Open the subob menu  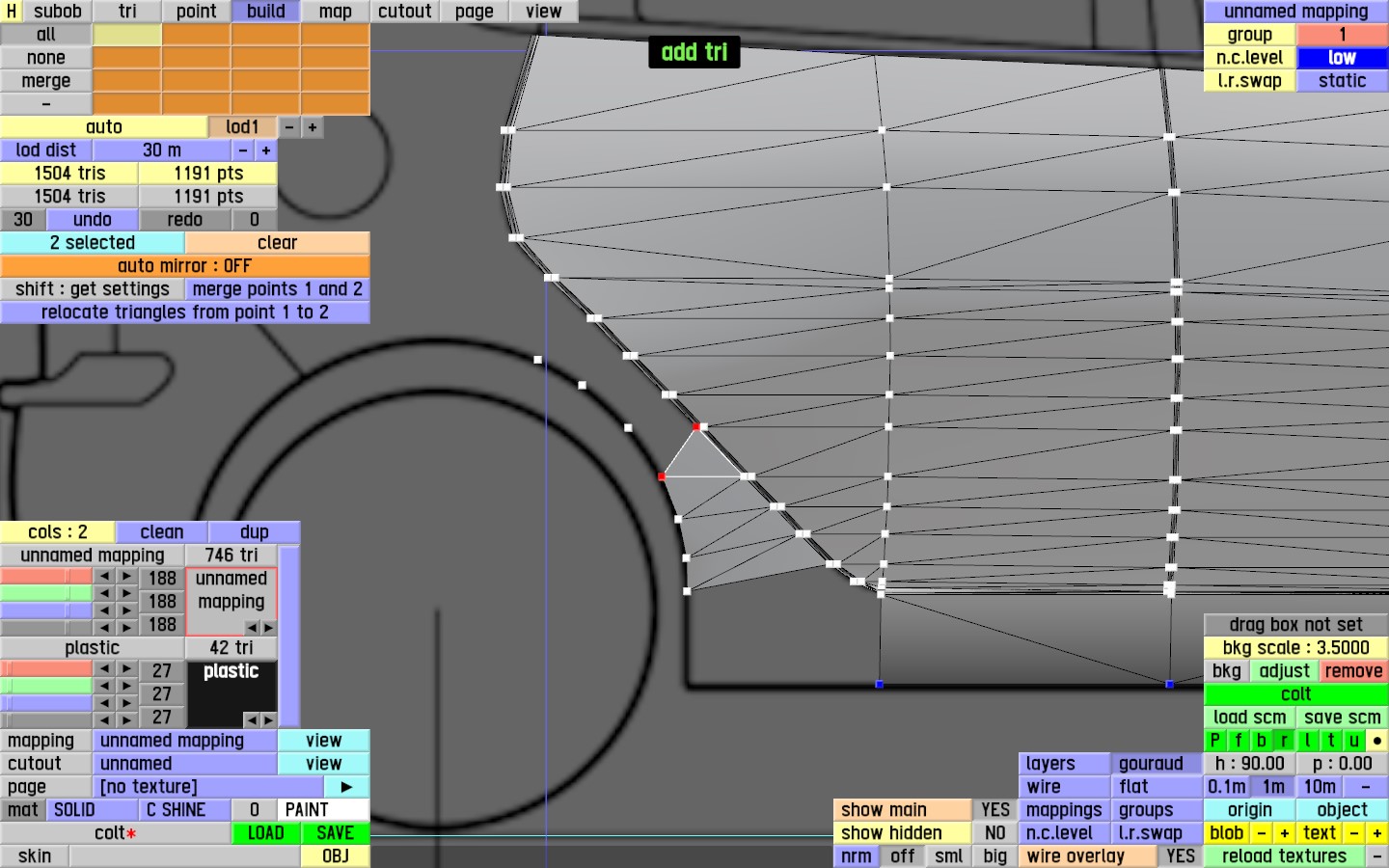pos(58,12)
